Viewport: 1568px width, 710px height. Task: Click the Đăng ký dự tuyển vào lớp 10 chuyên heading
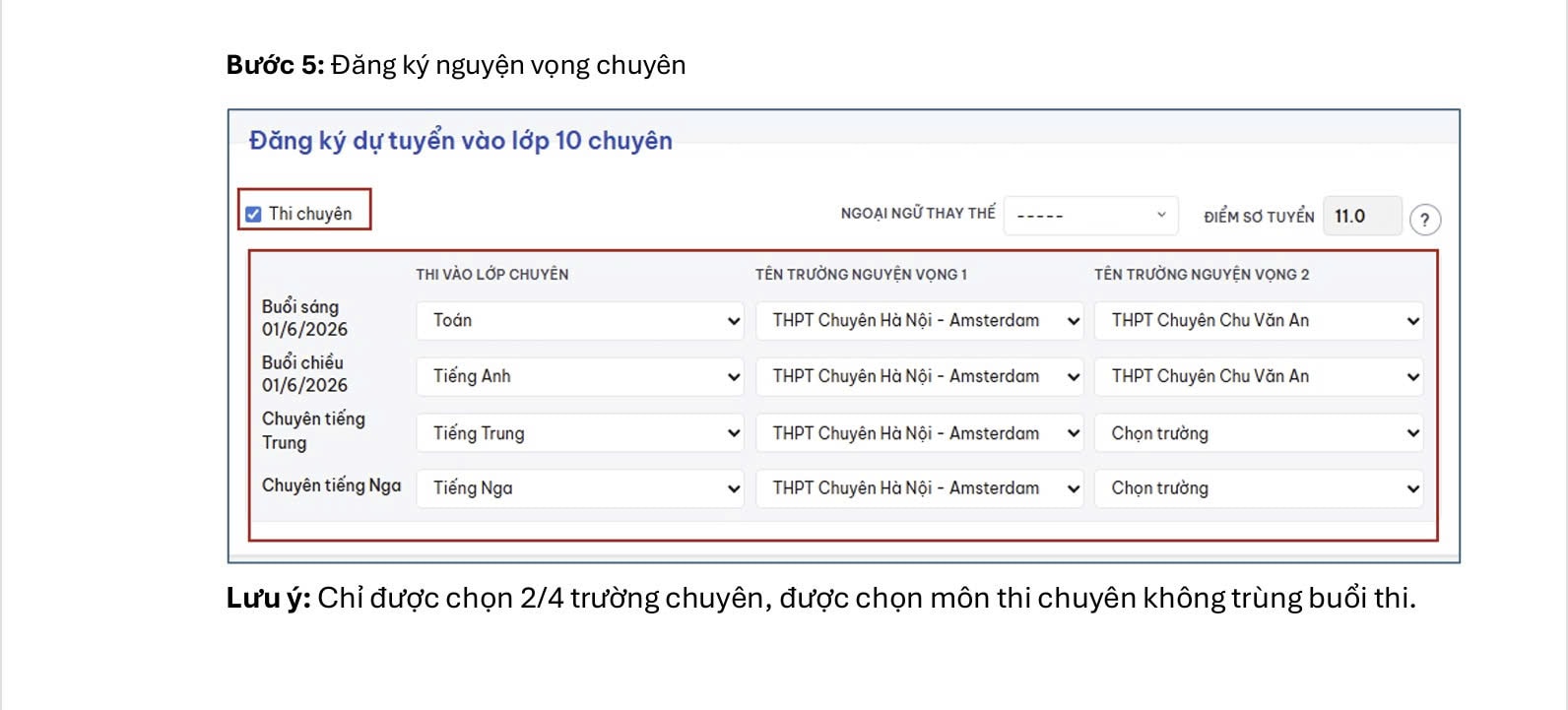click(x=460, y=141)
